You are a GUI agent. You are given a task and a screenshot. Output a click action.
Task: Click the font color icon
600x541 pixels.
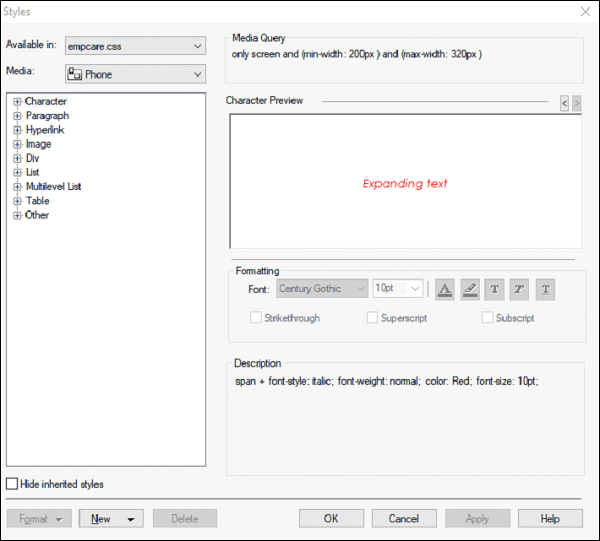click(x=445, y=289)
